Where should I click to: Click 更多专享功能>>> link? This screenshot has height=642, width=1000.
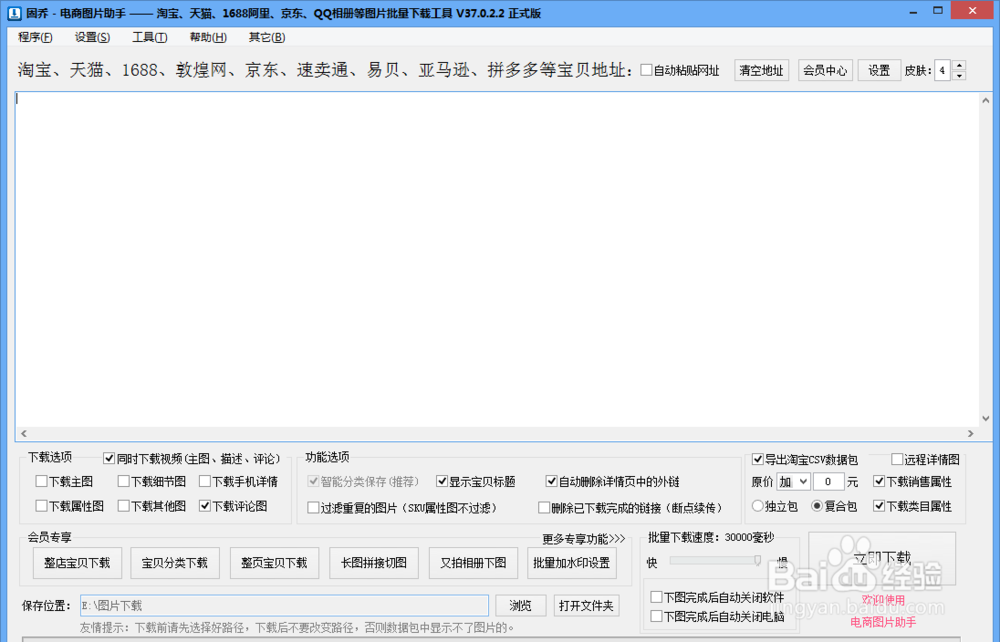click(x=584, y=539)
